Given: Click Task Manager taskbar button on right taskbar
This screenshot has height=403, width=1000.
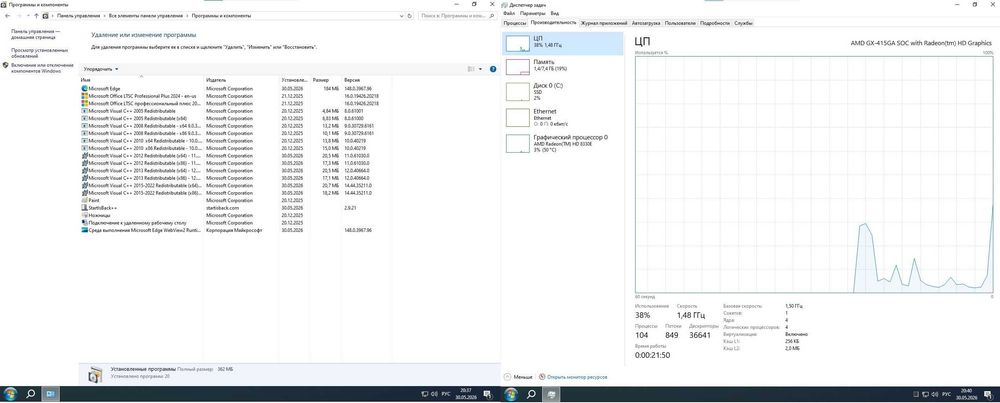Looking at the screenshot, I should 550,395.
